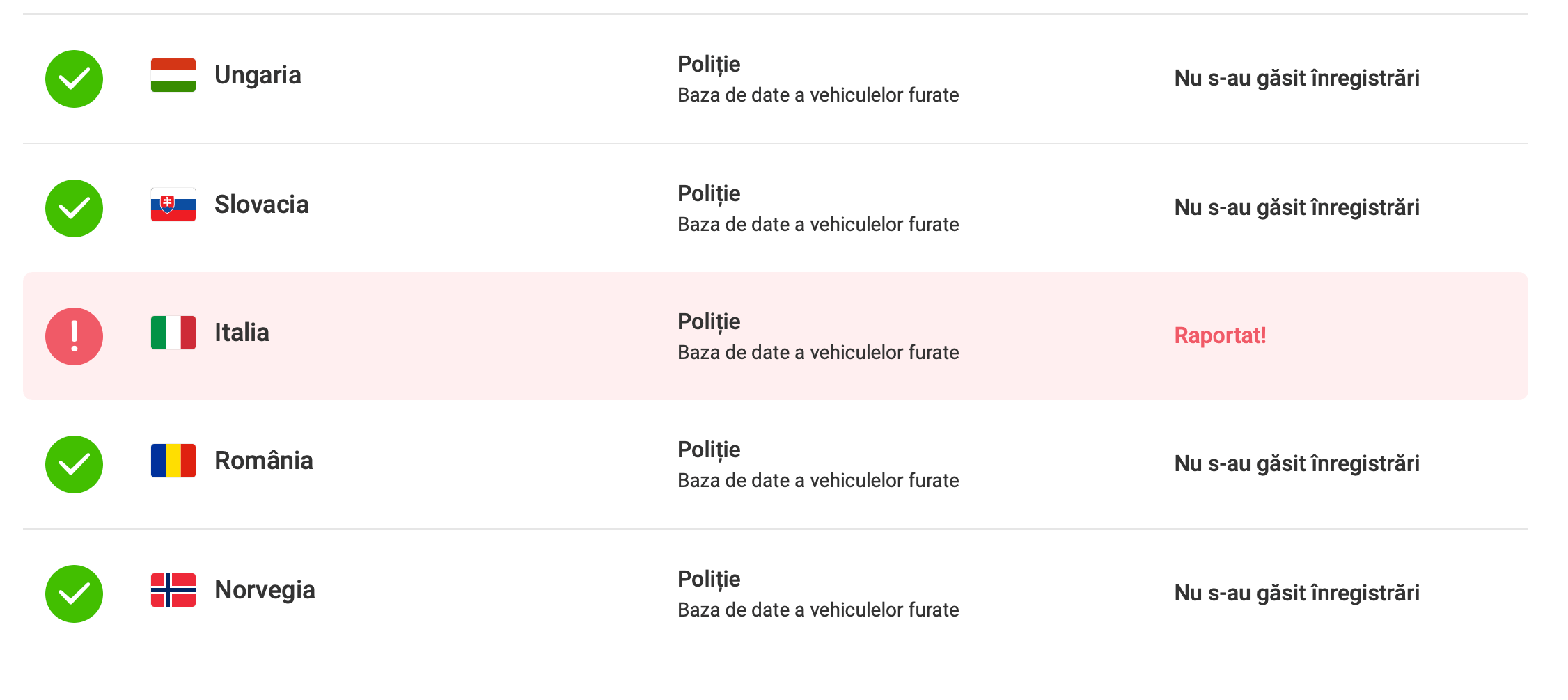Click the green checkmark beside Slovacia
Viewport: 1568px width, 700px height.
tap(74, 208)
